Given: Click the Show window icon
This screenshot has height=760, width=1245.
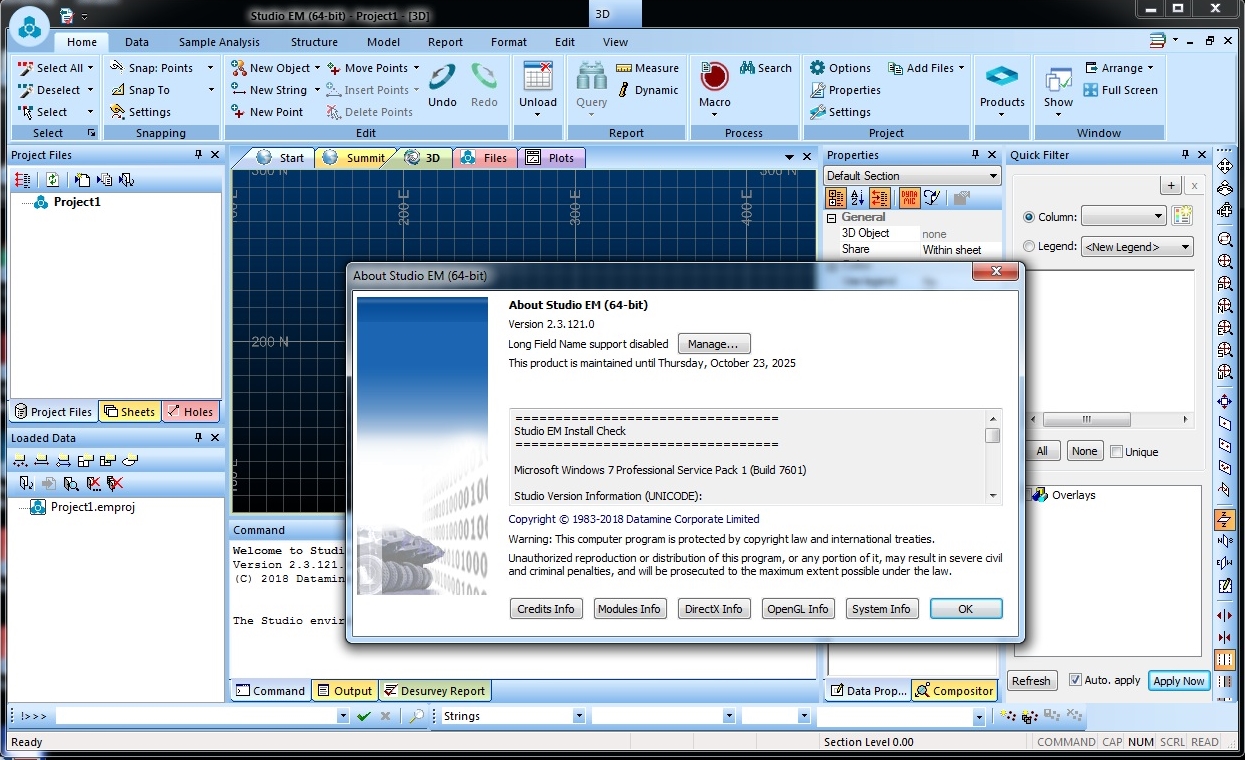Looking at the screenshot, I should pyautogui.click(x=1058, y=79).
